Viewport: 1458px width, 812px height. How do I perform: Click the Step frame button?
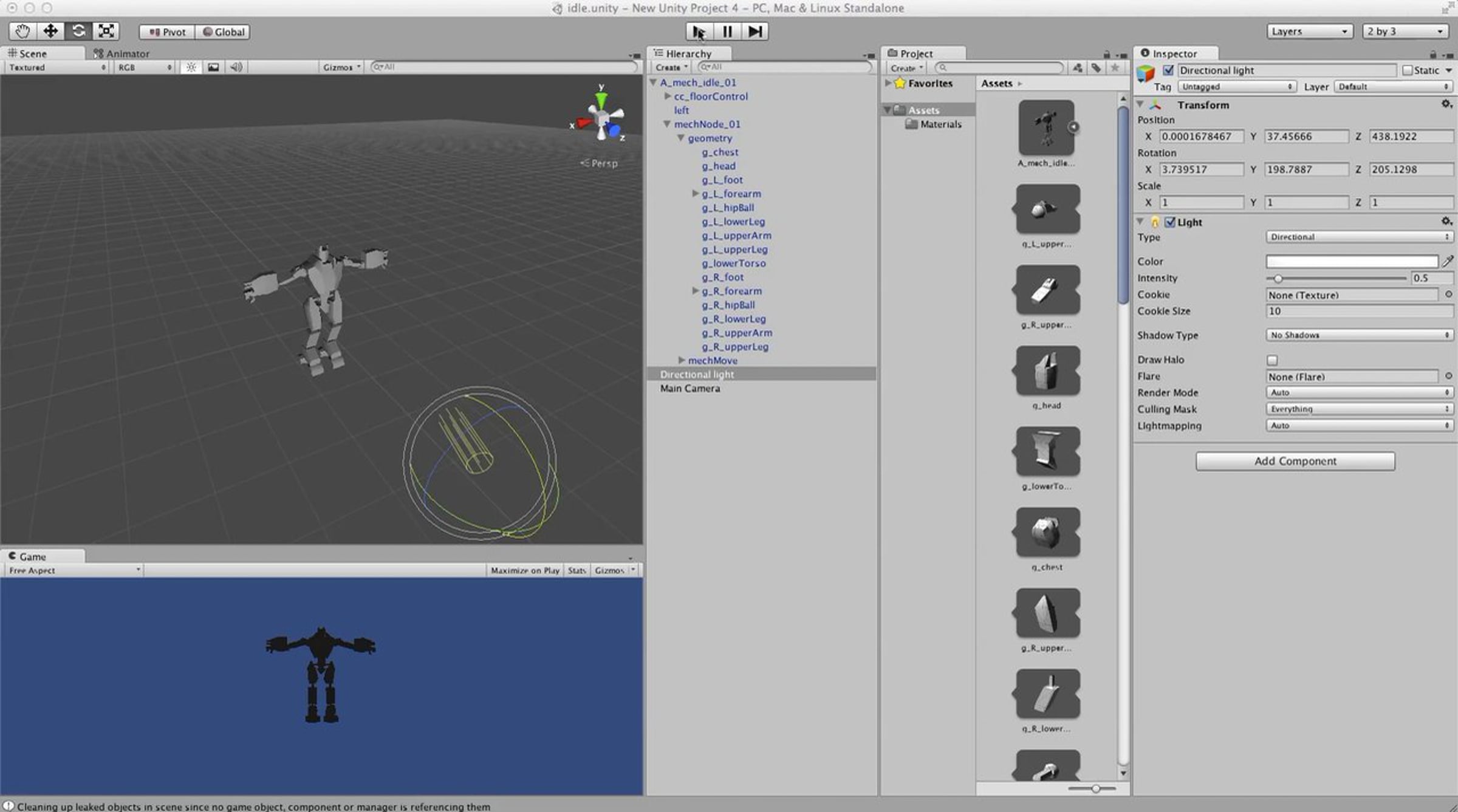[x=755, y=32]
